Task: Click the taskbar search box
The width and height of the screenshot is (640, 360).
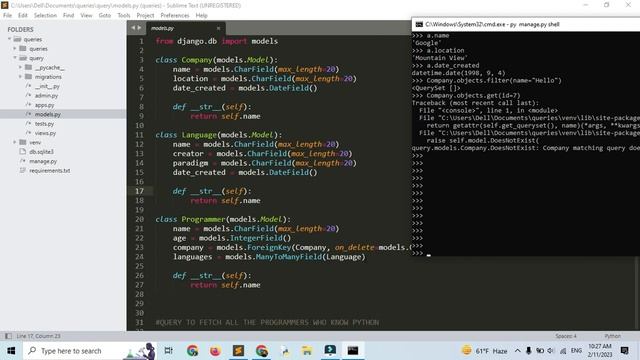Action: pyautogui.click(x=89, y=351)
